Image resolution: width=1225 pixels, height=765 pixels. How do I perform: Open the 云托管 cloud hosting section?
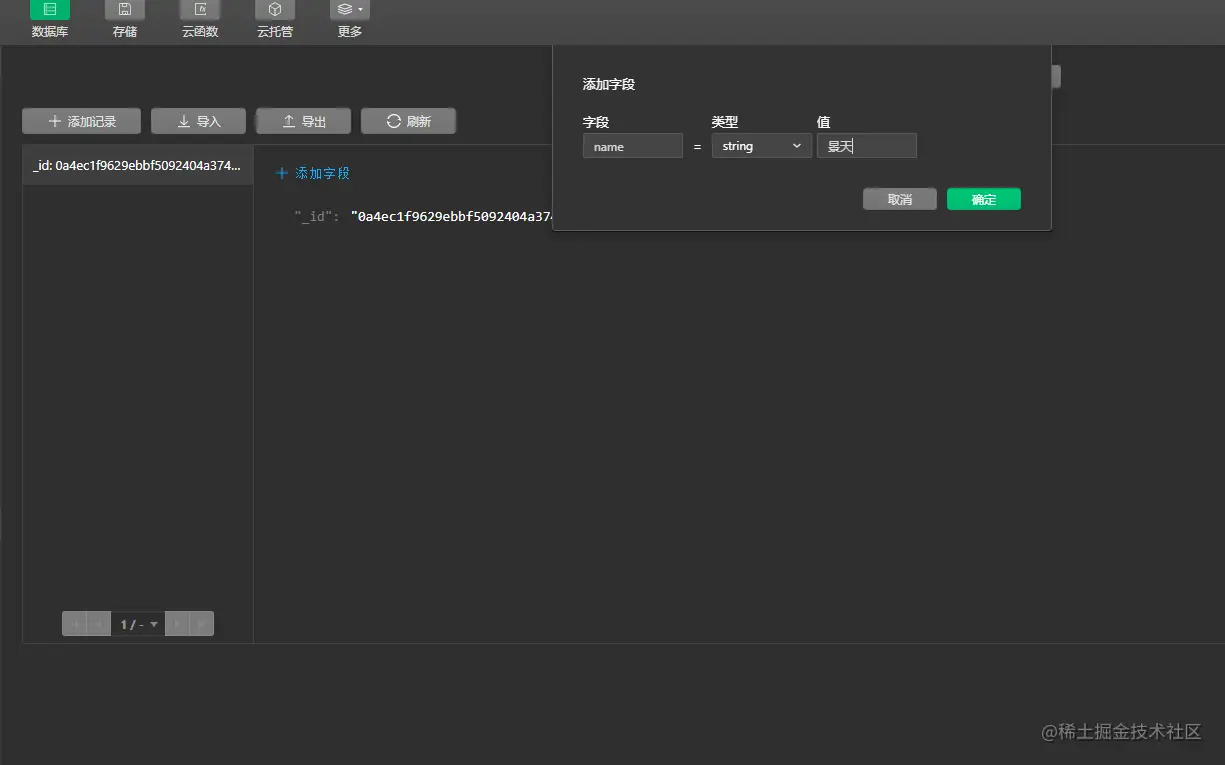click(x=275, y=20)
